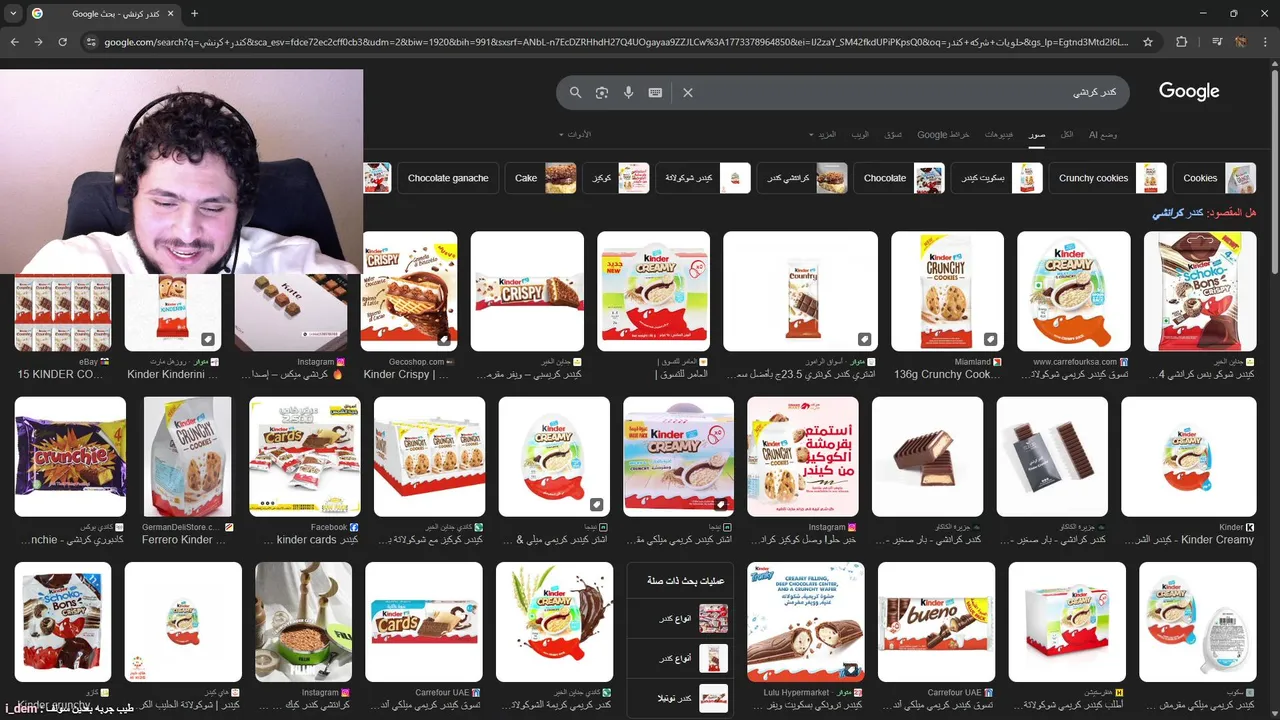Switch to the الكل (All) tab
Image resolution: width=1280 pixels, height=720 pixels.
1067,134
